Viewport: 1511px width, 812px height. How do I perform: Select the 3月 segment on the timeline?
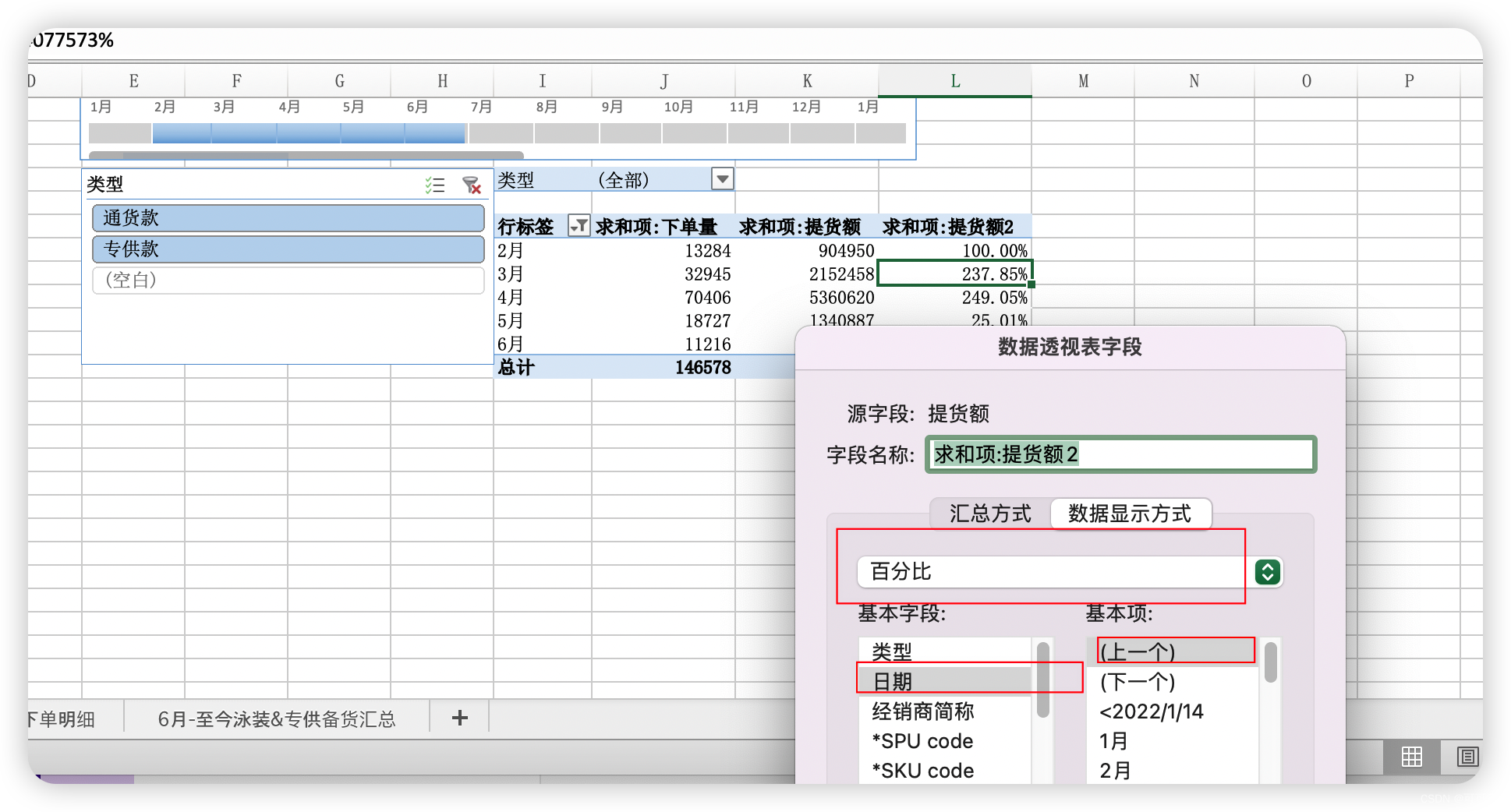click(x=243, y=133)
